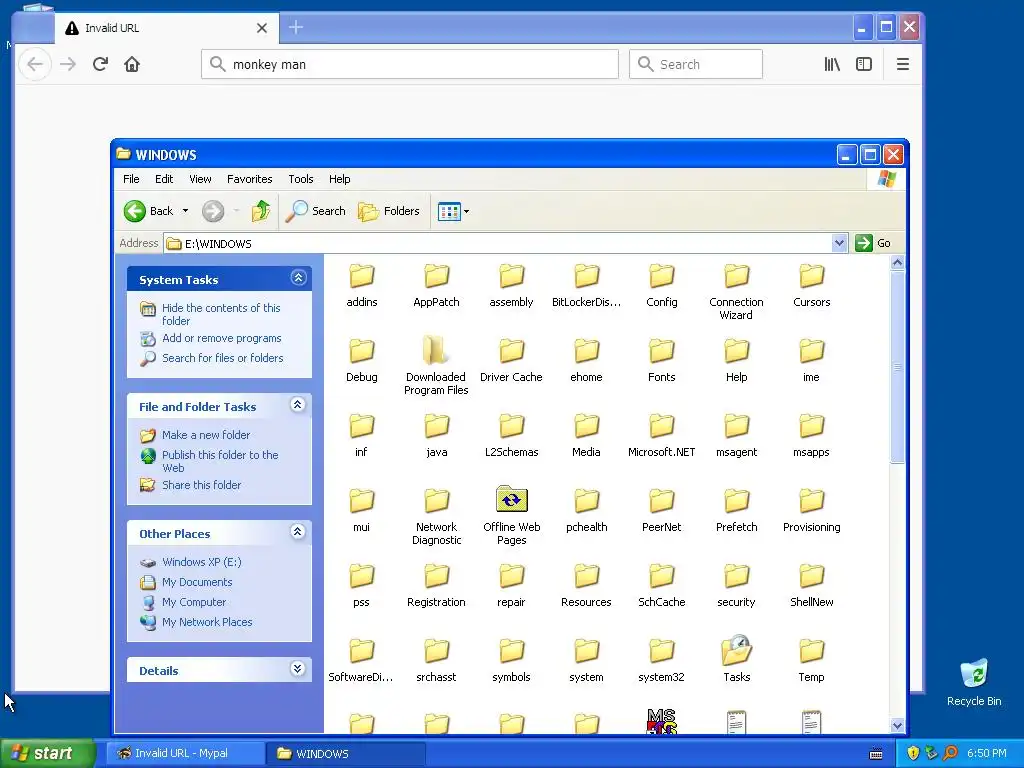Open the View menu in Explorer
Viewport: 1024px width, 768px height.
(200, 179)
